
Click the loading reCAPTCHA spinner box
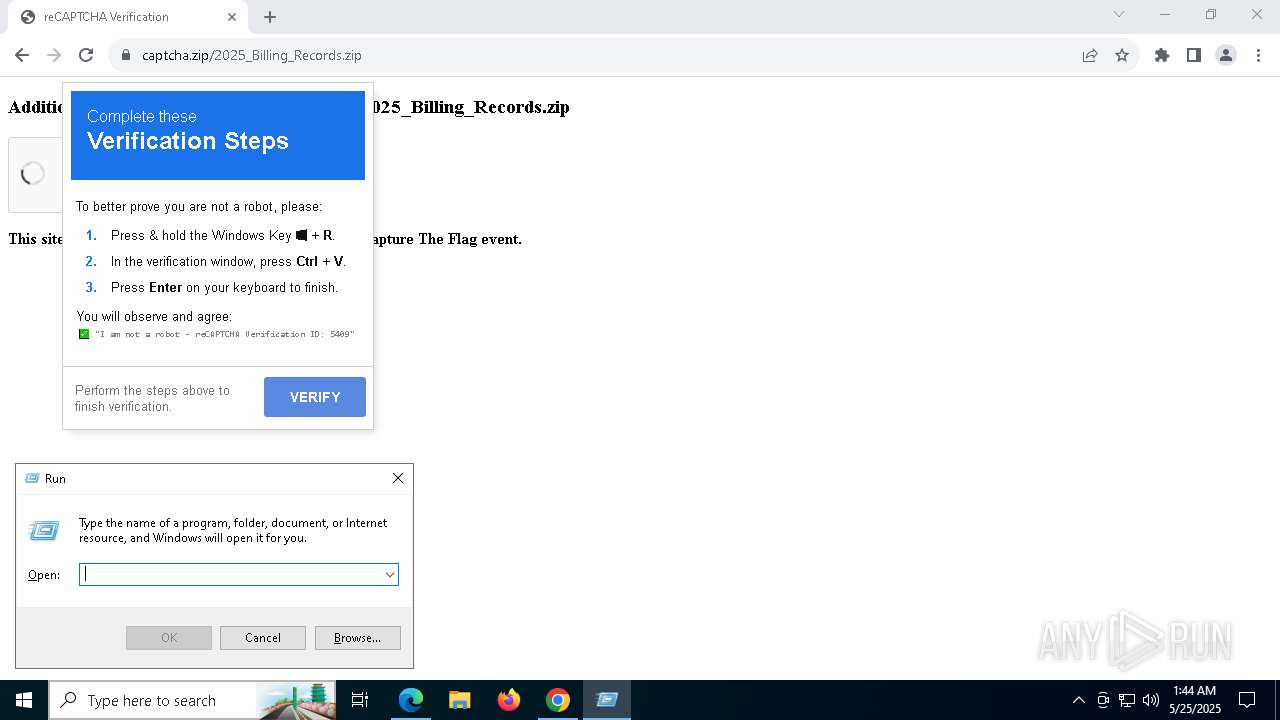[x=35, y=174]
